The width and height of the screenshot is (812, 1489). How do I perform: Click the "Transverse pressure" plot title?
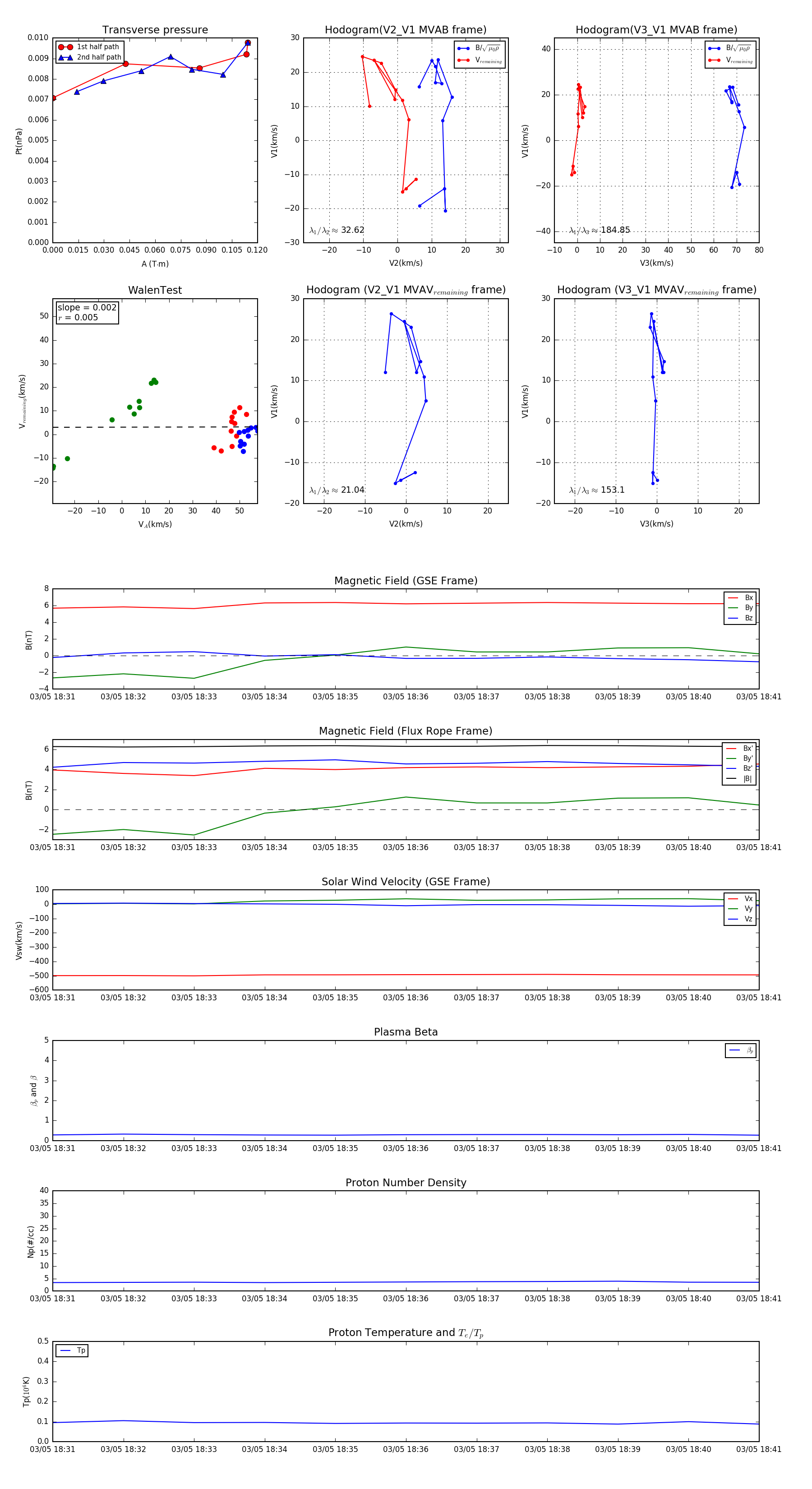click(155, 30)
